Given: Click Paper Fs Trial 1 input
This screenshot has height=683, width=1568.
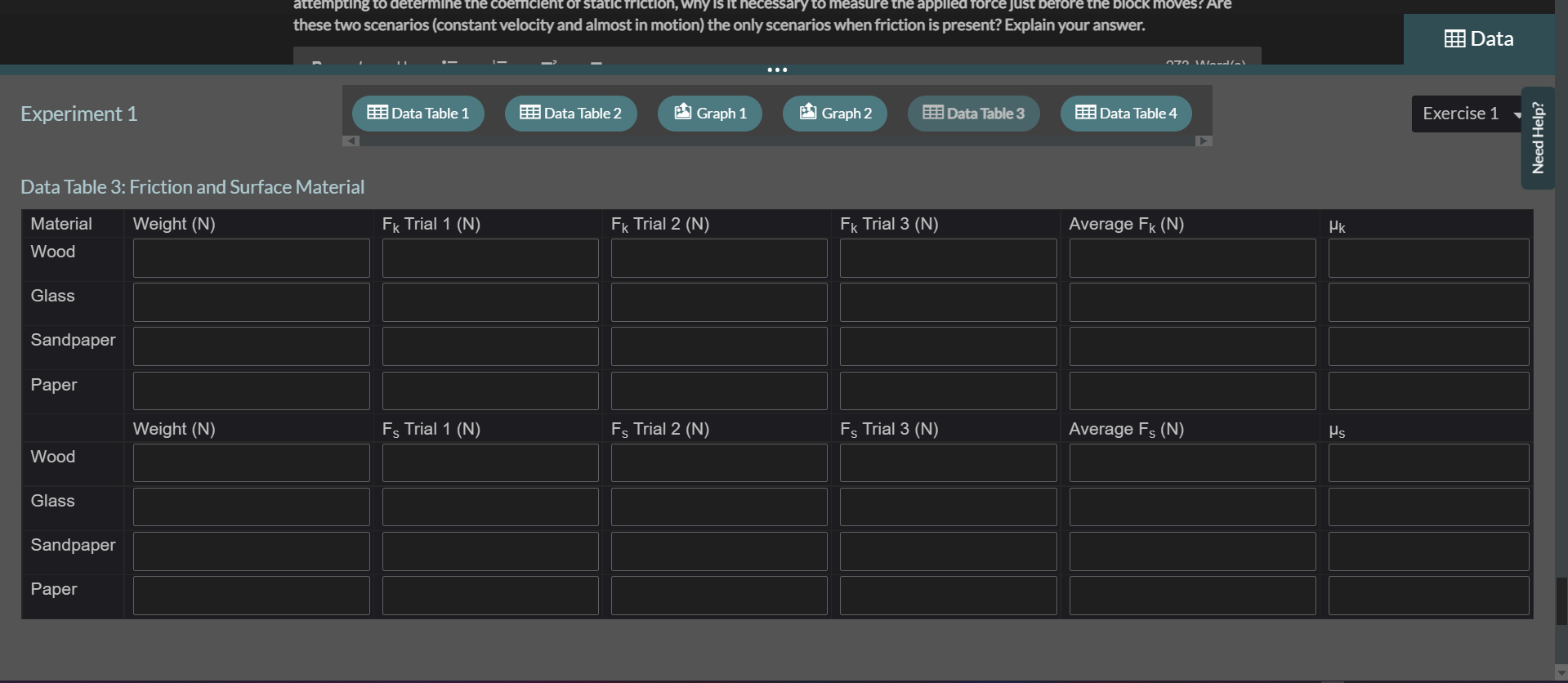Looking at the screenshot, I should pyautogui.click(x=490, y=596).
